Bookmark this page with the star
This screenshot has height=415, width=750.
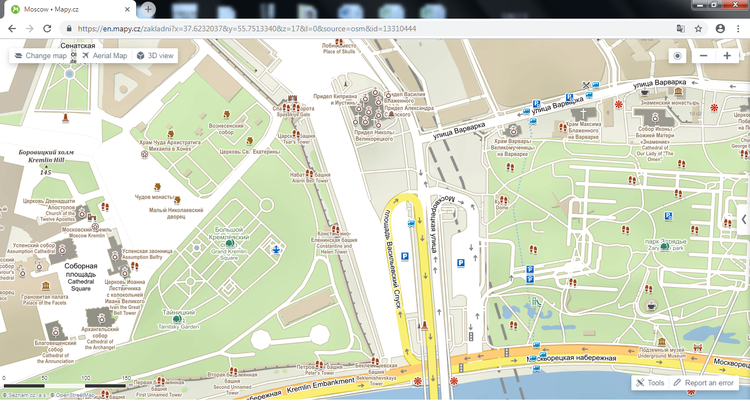[698, 29]
